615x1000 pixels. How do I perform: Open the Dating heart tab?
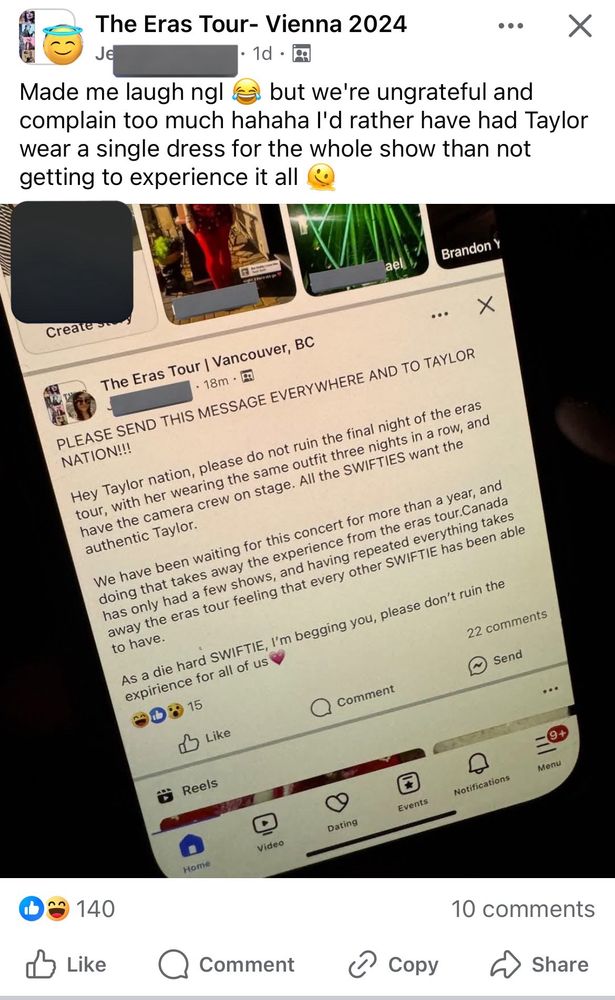pos(339,811)
